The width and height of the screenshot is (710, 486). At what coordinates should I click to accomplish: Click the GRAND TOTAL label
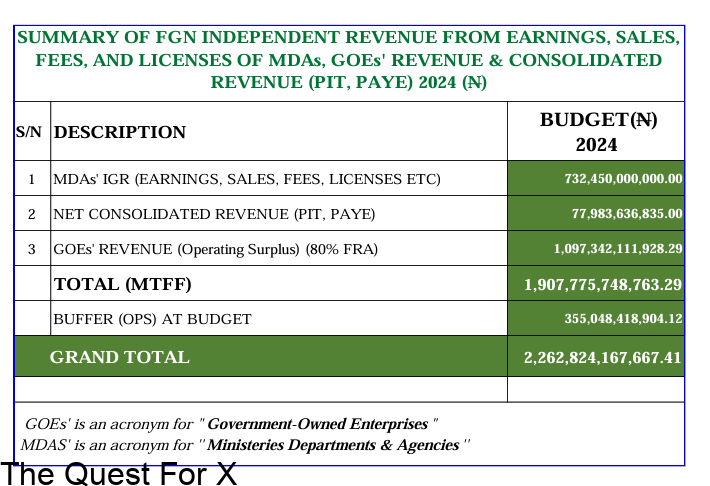click(x=119, y=357)
